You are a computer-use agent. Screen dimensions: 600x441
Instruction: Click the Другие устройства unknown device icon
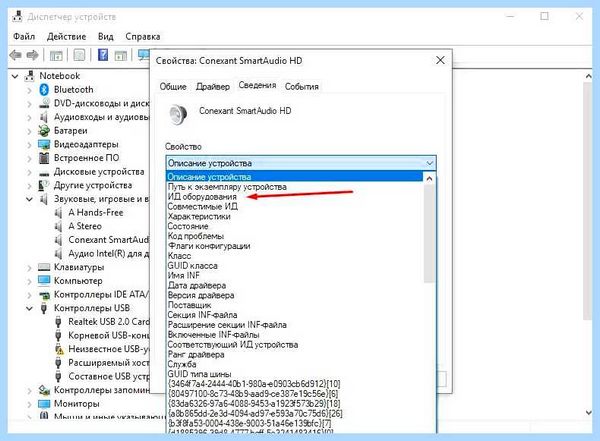[44, 185]
